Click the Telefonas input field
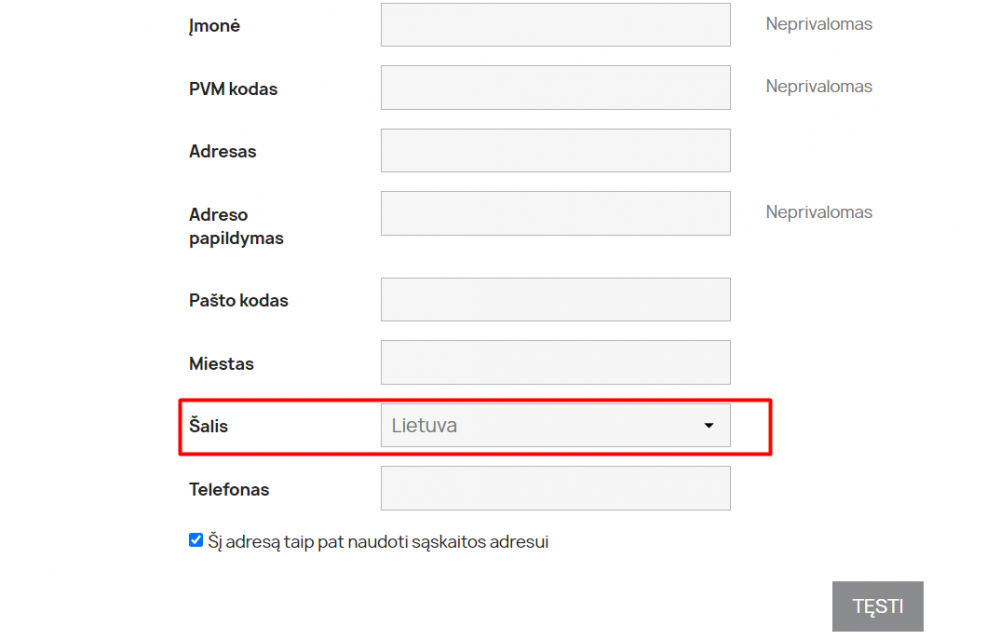Image resolution: width=1000 pixels, height=640 pixels. pos(555,489)
